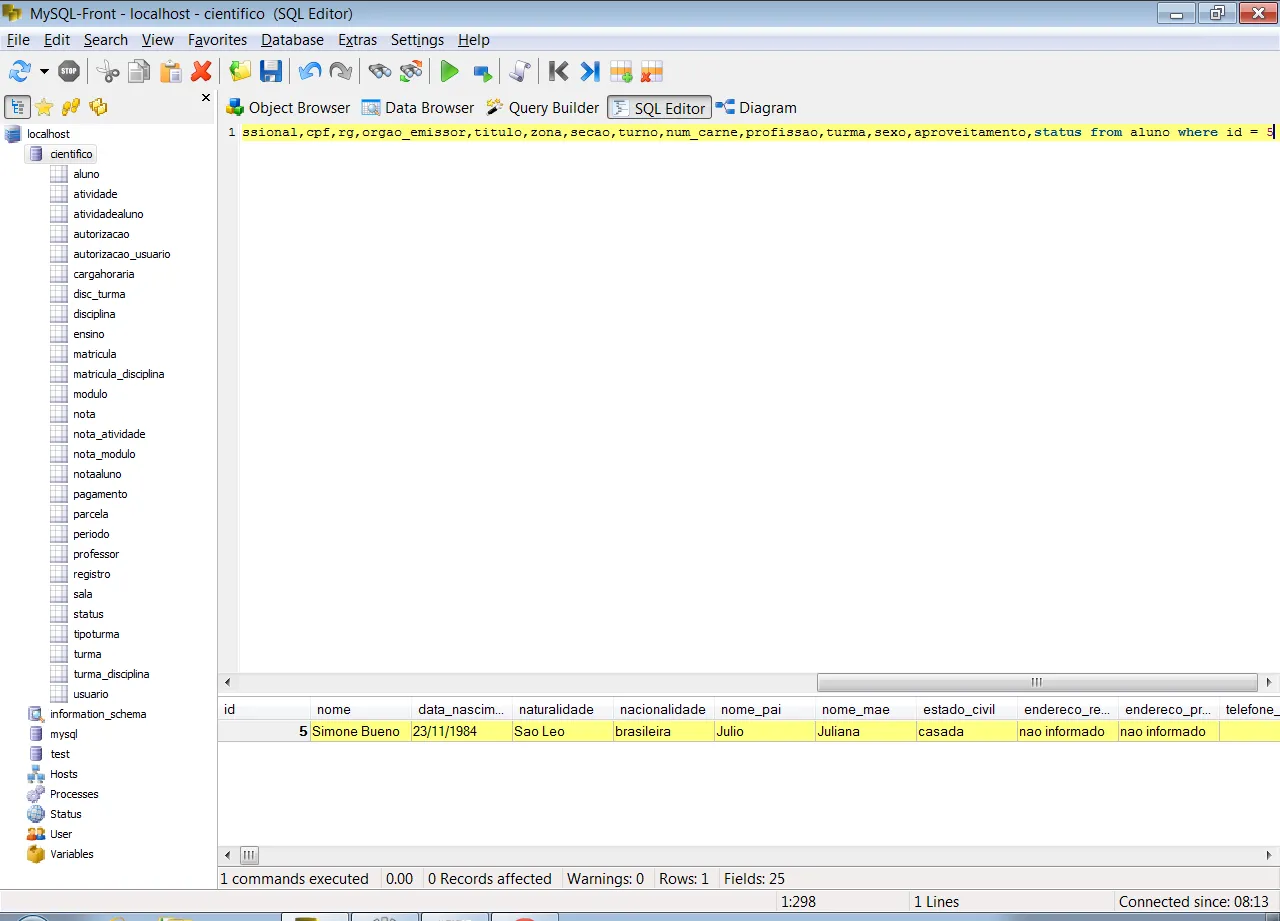
Task: Toggle the tree navigator view button
Action: [x=17, y=107]
